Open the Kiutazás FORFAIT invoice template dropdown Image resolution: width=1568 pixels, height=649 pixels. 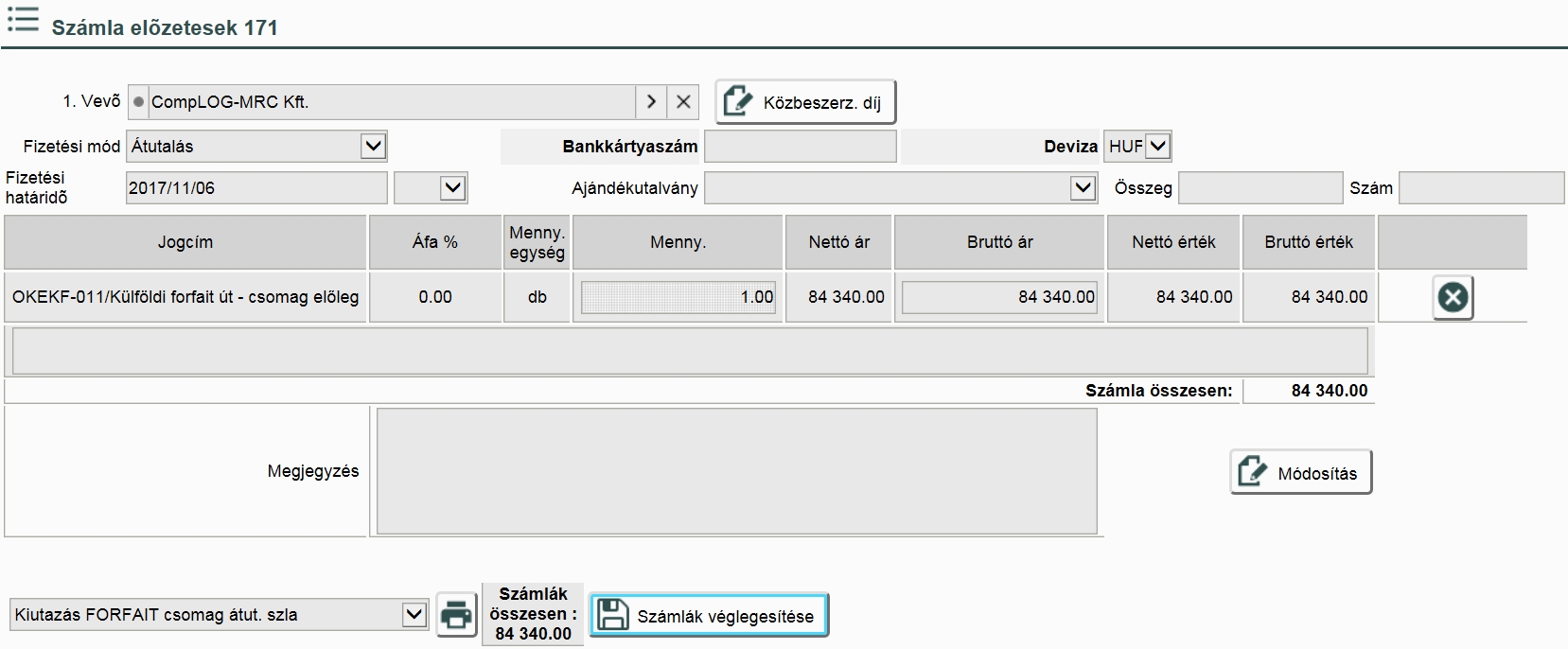[x=414, y=615]
